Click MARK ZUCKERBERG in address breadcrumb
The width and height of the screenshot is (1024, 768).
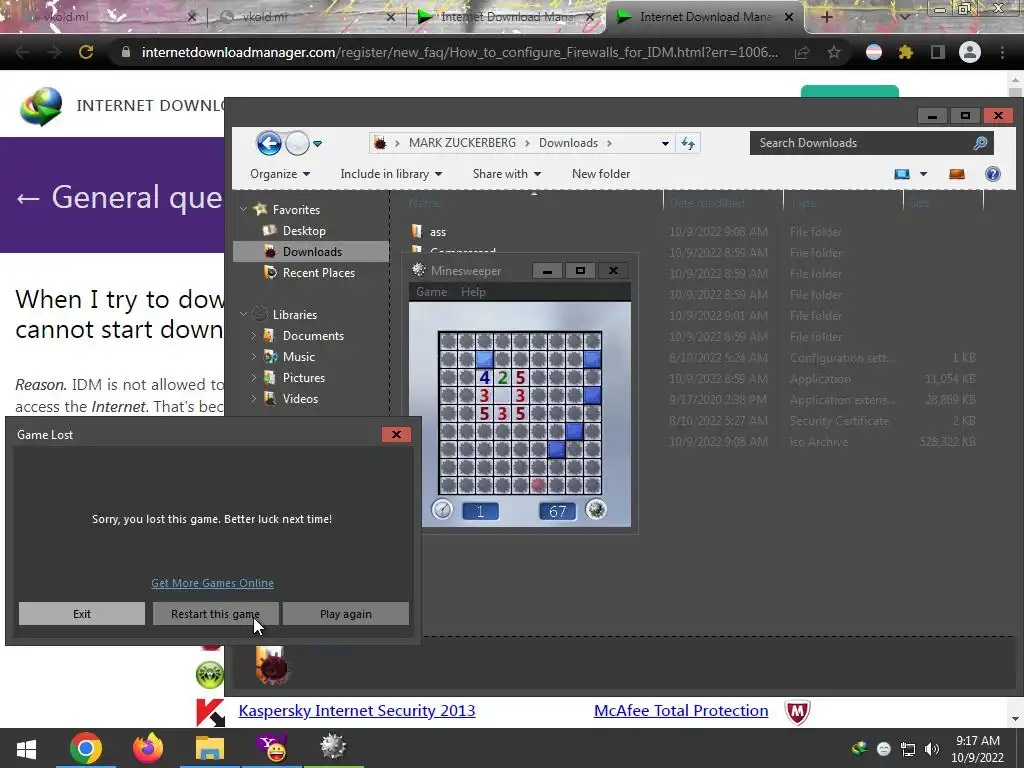pos(462,143)
